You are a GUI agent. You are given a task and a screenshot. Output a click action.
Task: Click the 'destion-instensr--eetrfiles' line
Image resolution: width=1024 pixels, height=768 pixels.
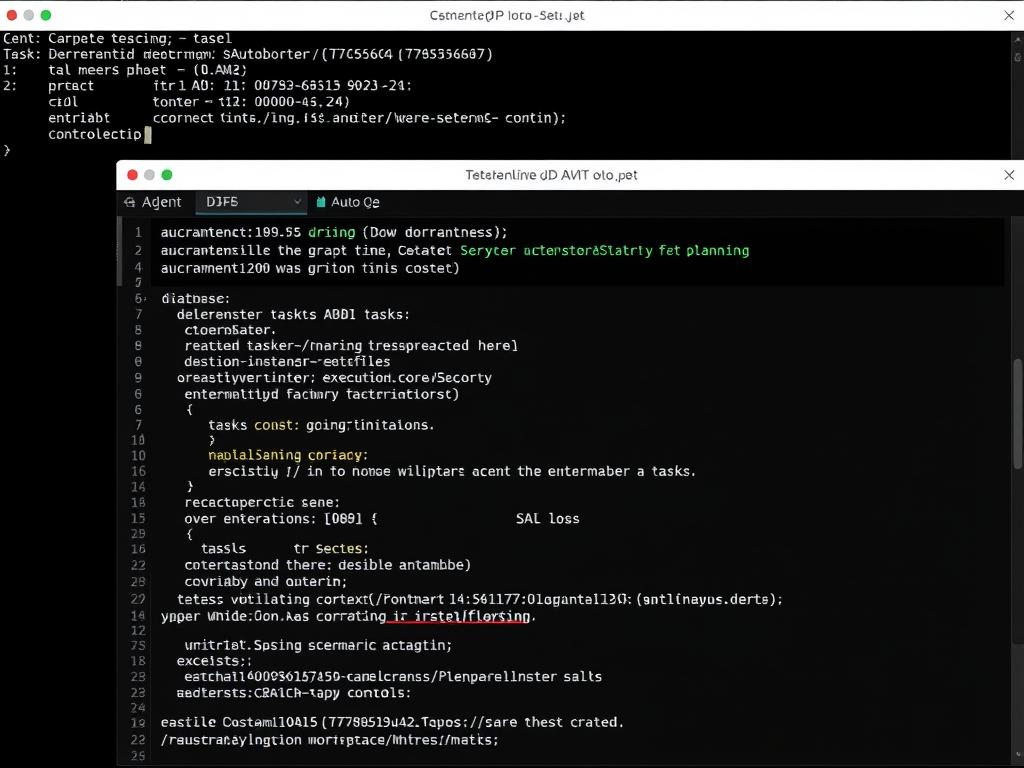[287, 362]
